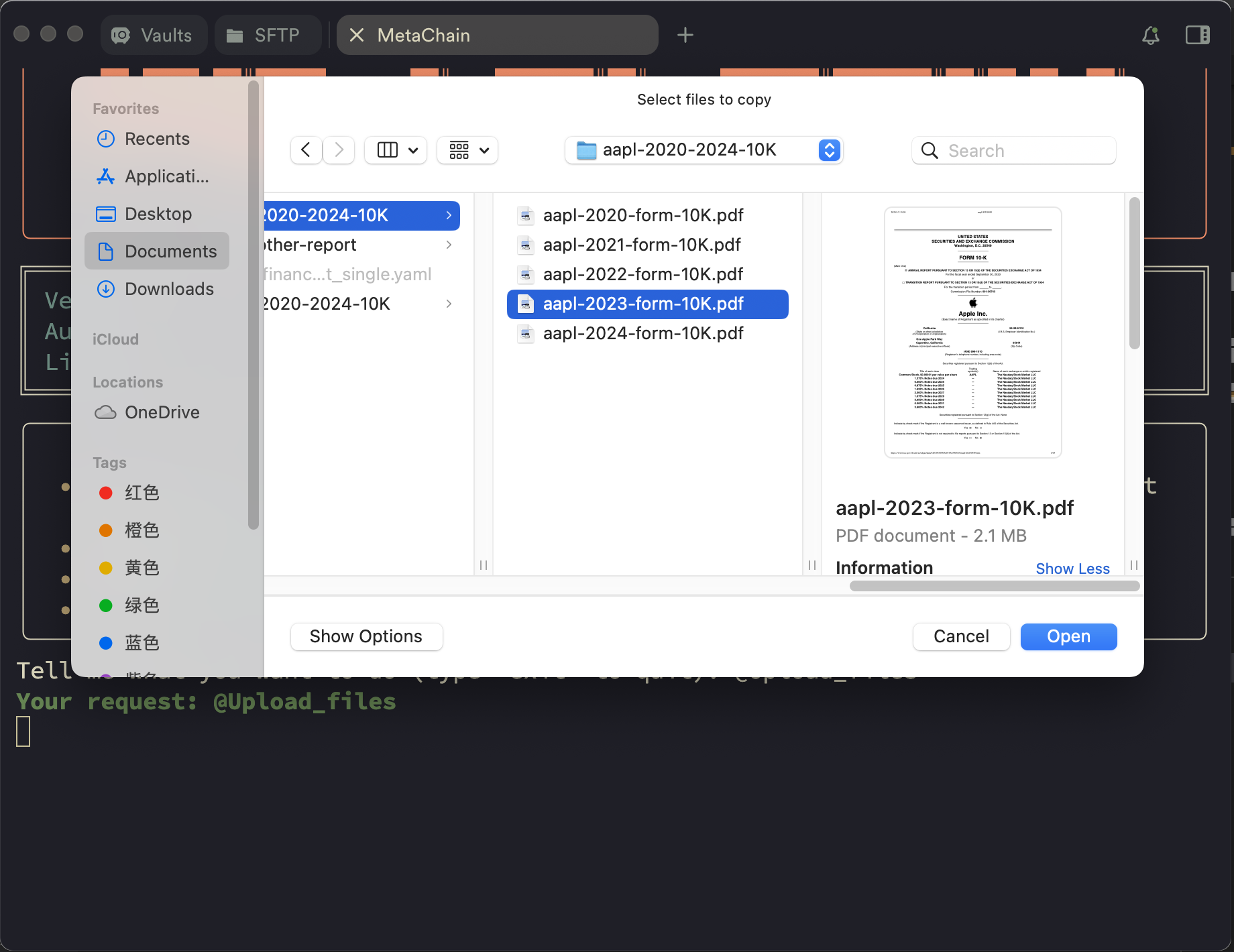Close the MetaChain tab with X
1234x952 pixels.
(357, 35)
